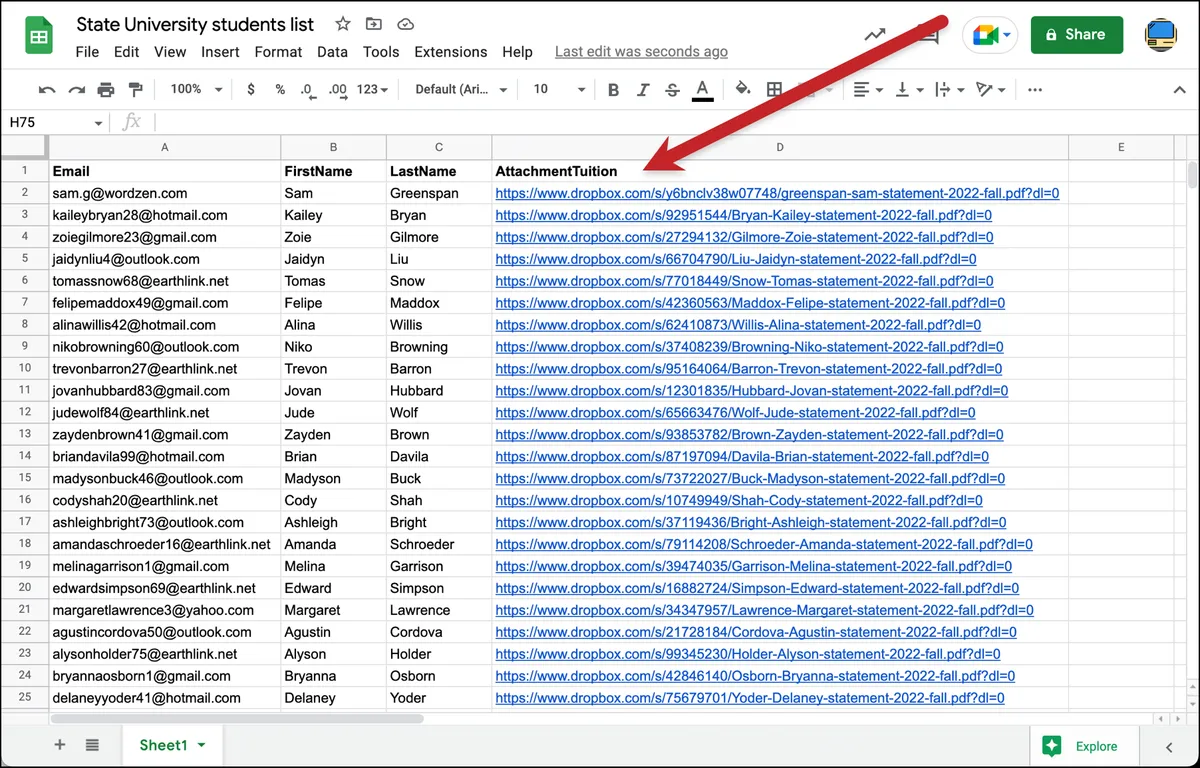Open the Format menu

(x=278, y=52)
